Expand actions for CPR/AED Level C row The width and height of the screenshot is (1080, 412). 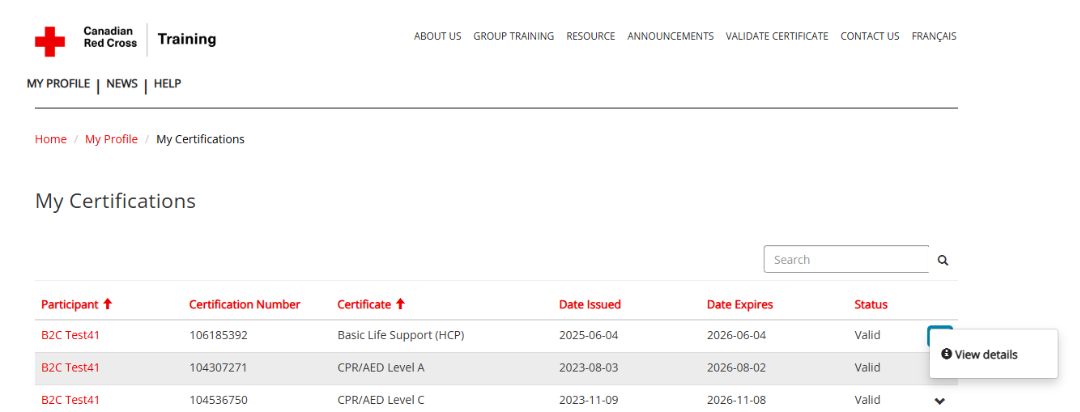coord(939,401)
